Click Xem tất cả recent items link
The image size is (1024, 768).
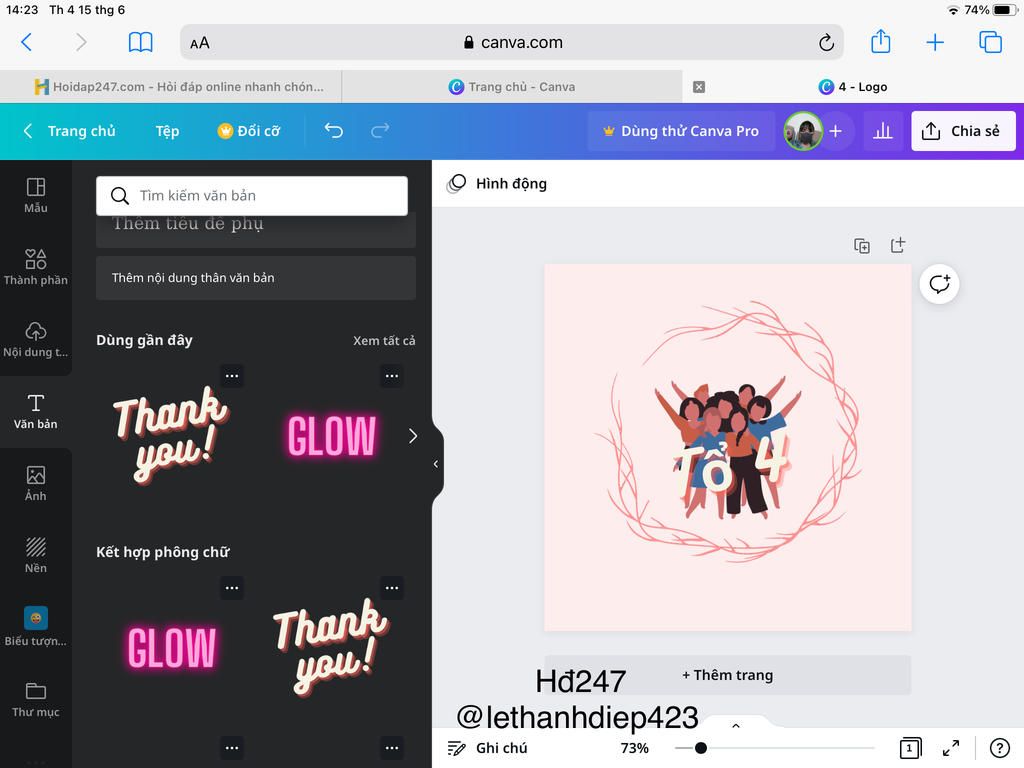(x=384, y=340)
